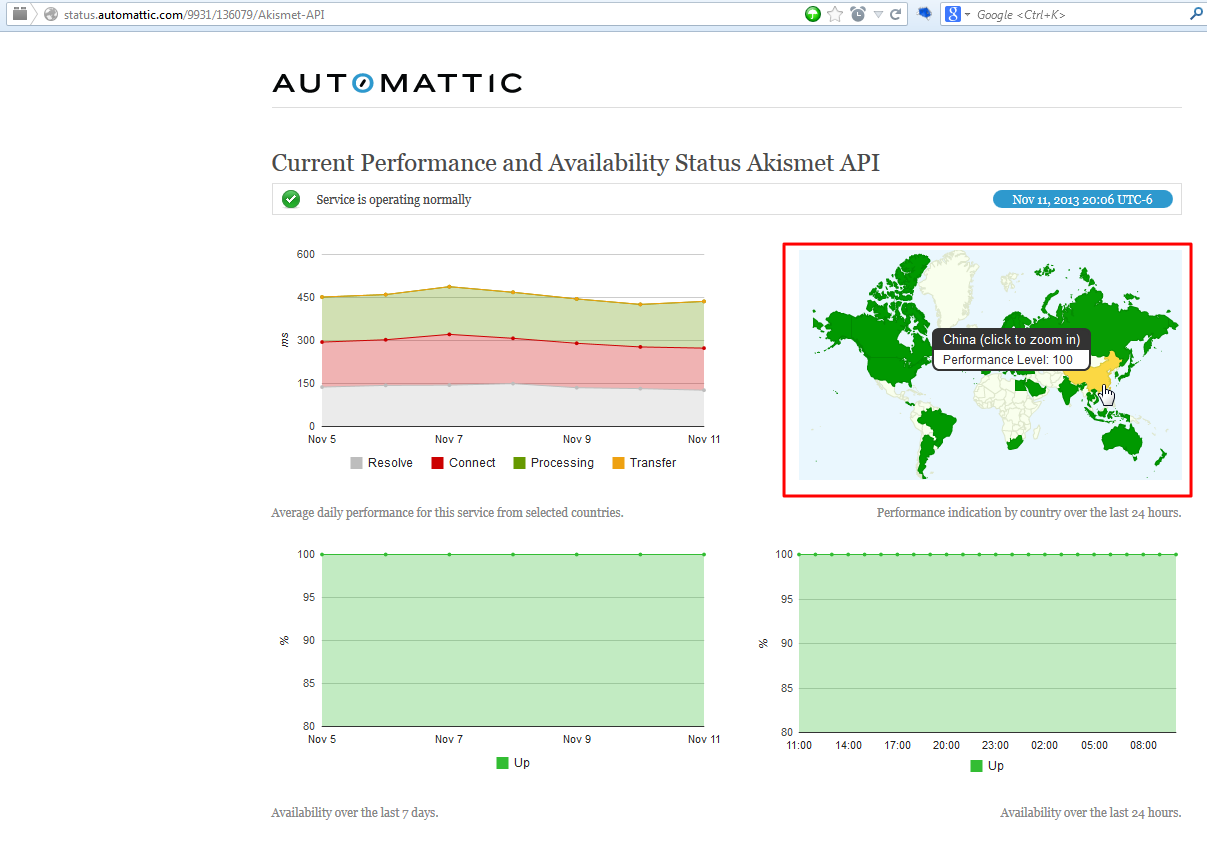This screenshot has height=843, width=1207.
Task: Click the Google search engine icon
Action: [953, 14]
